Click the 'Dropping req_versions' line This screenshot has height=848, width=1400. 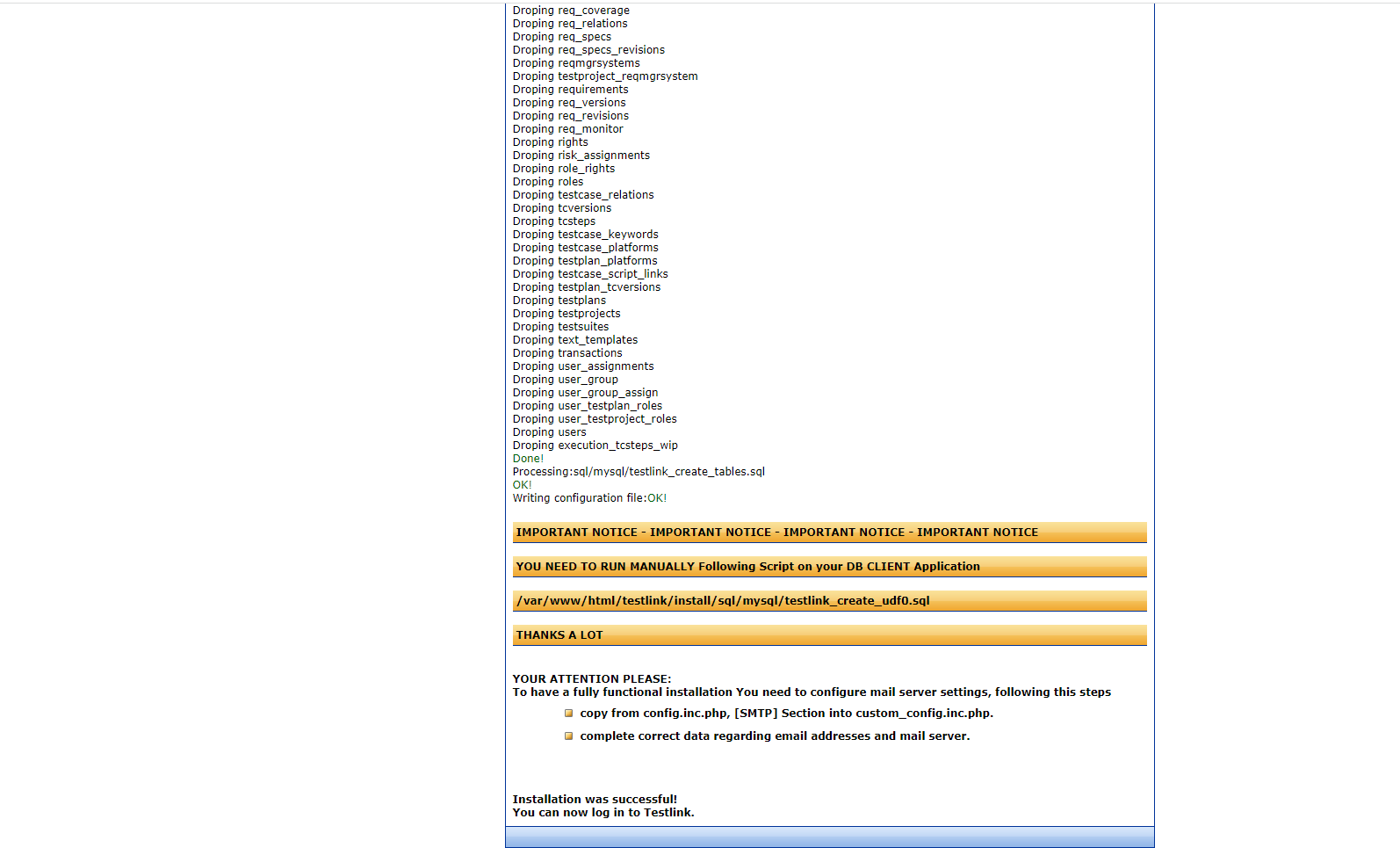569,103
